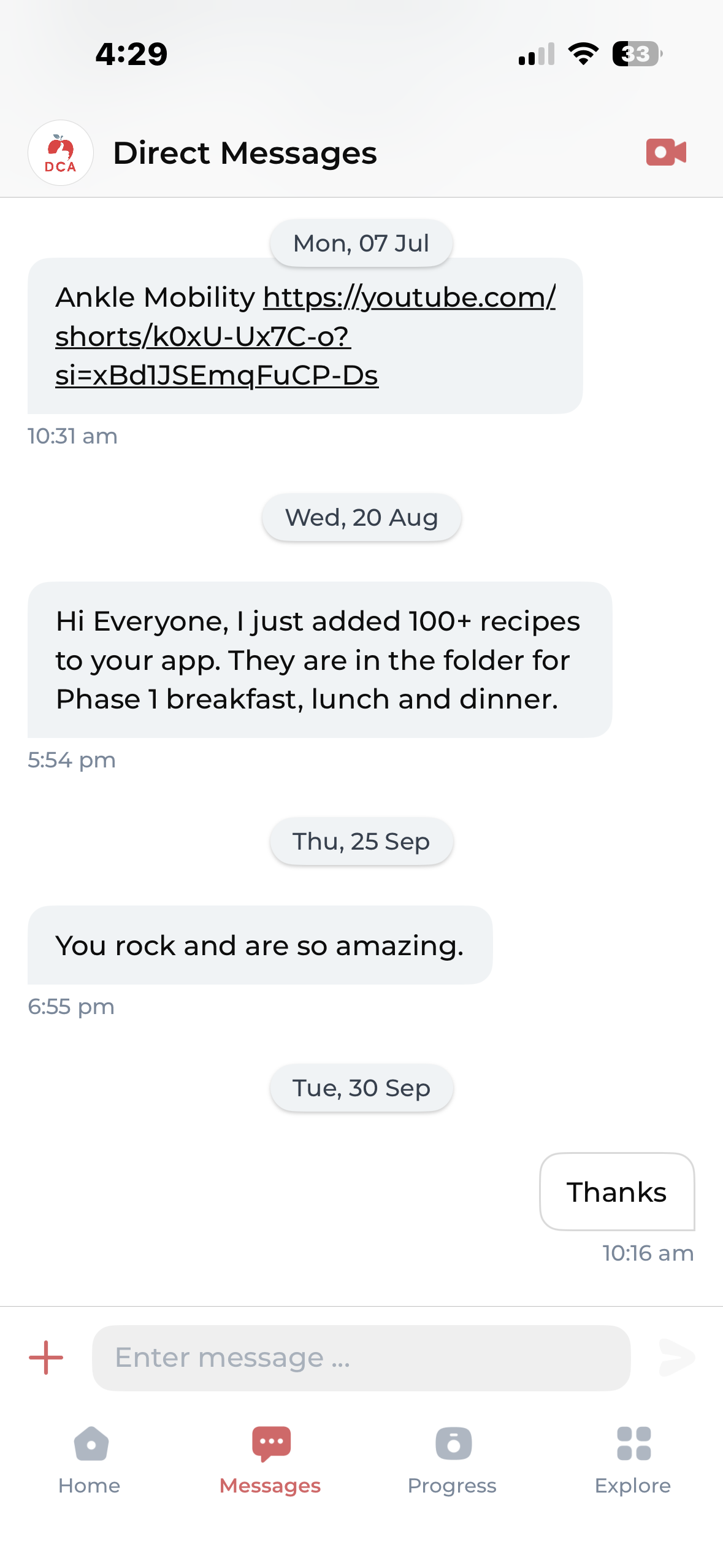Screen dimensions: 723x1568
Task: Tap the You rock message bubble
Action: [259, 945]
